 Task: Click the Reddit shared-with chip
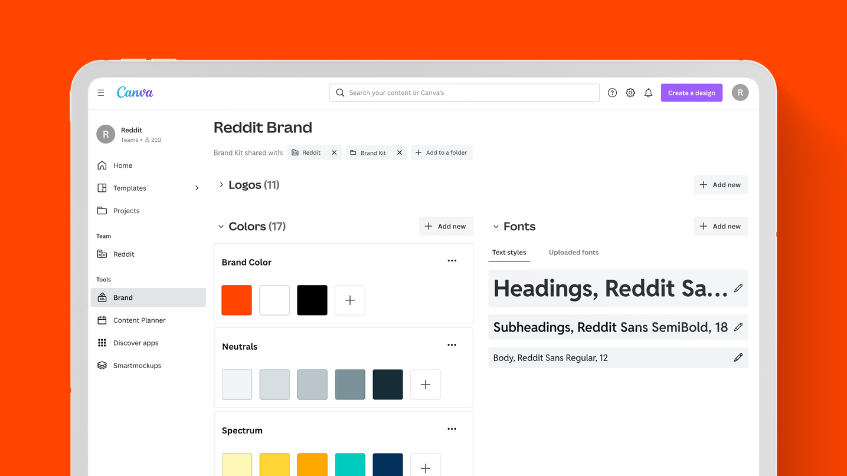point(306,153)
